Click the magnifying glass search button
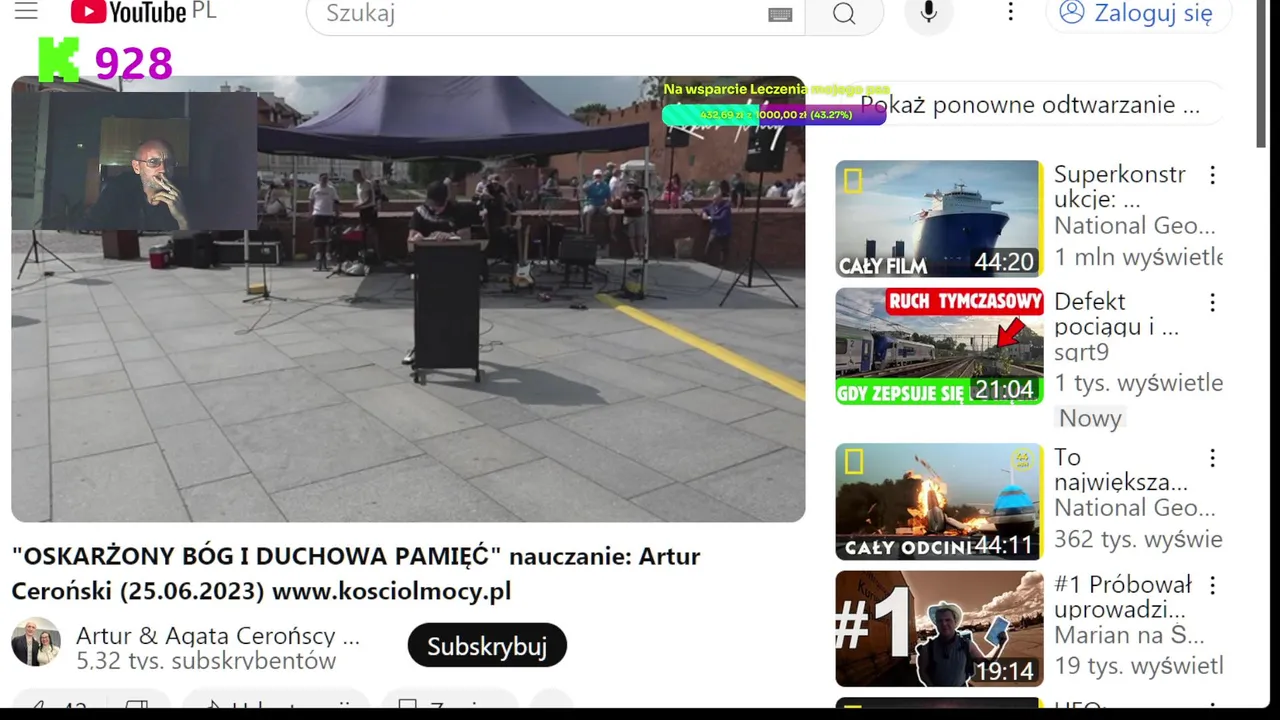Viewport: 1280px width, 720px height. click(844, 14)
